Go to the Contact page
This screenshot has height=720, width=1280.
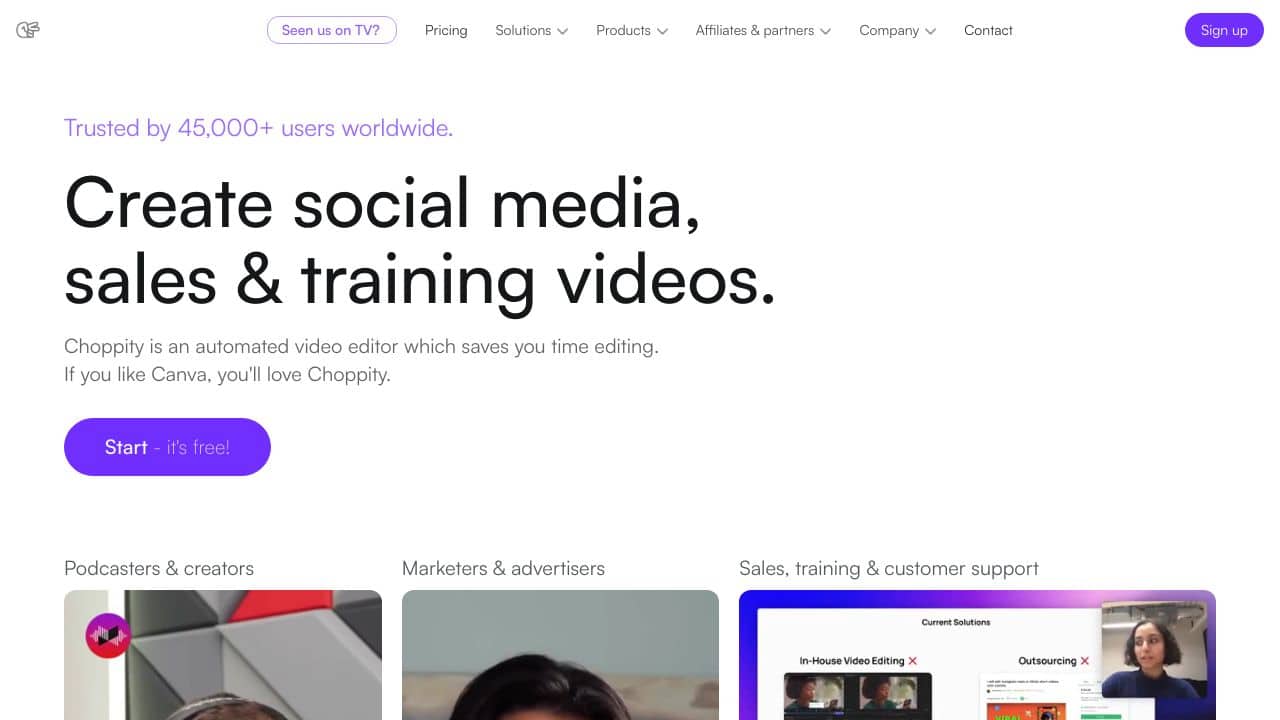click(988, 30)
